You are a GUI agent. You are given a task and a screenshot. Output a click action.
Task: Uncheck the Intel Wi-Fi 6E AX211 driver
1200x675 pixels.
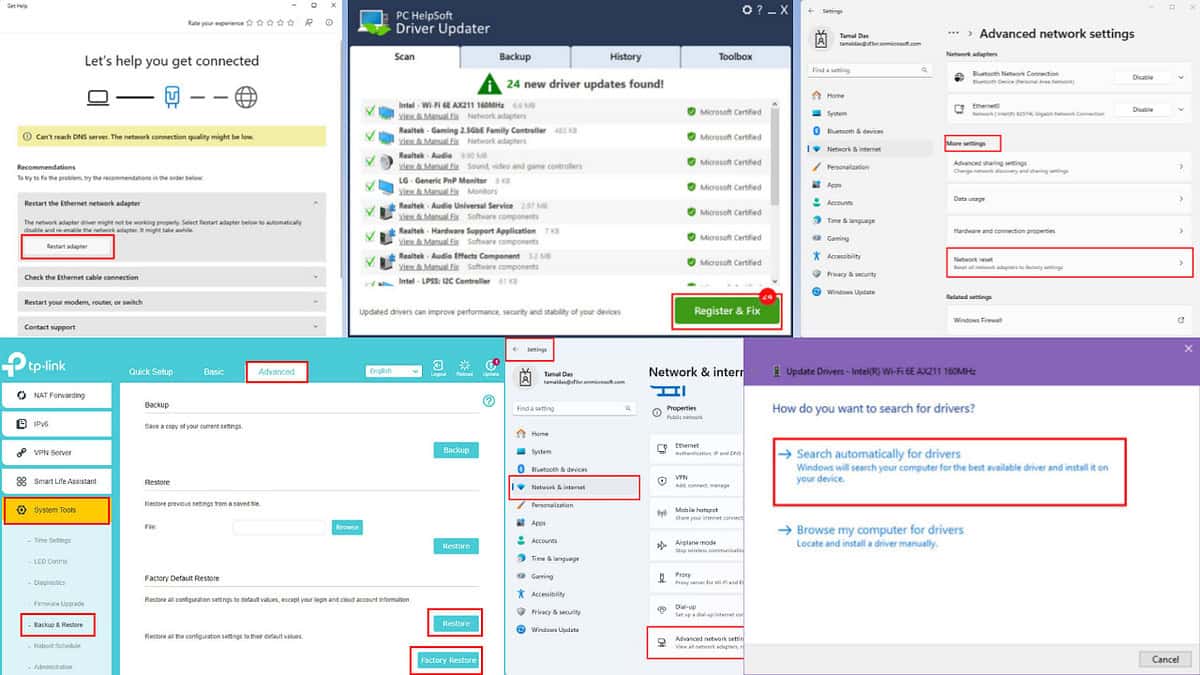(x=370, y=110)
